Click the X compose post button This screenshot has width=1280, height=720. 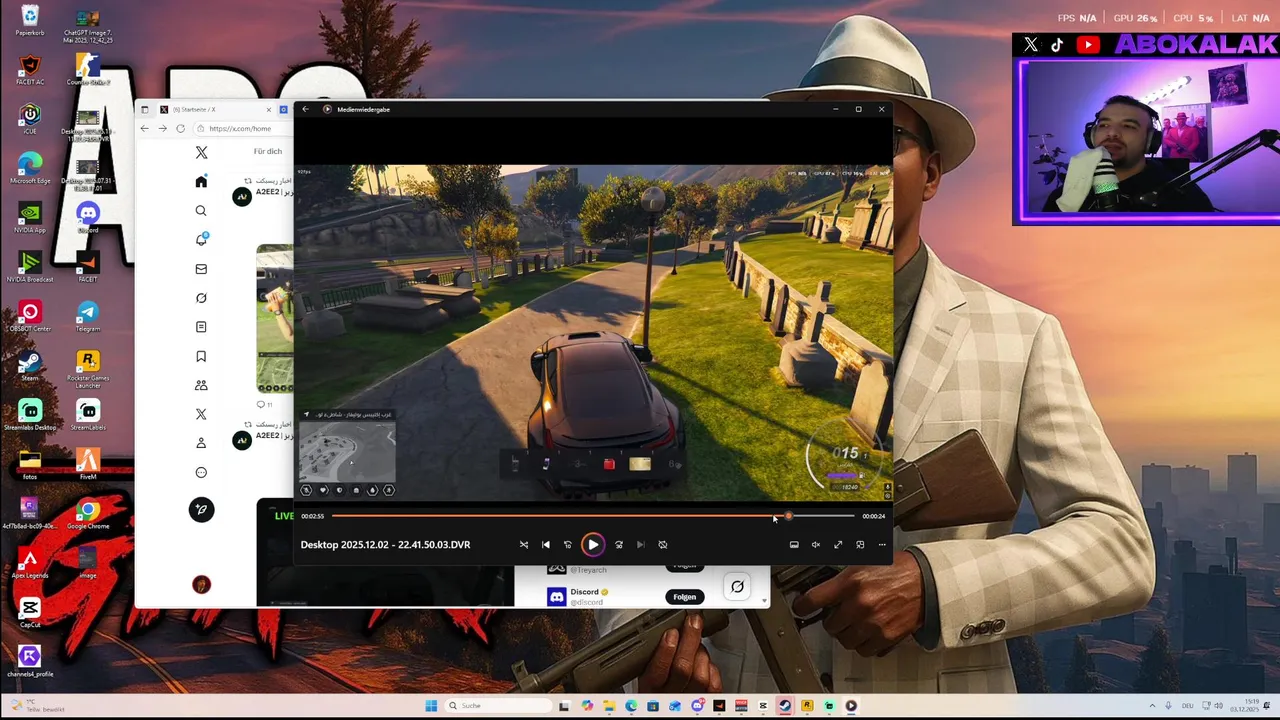[201, 510]
